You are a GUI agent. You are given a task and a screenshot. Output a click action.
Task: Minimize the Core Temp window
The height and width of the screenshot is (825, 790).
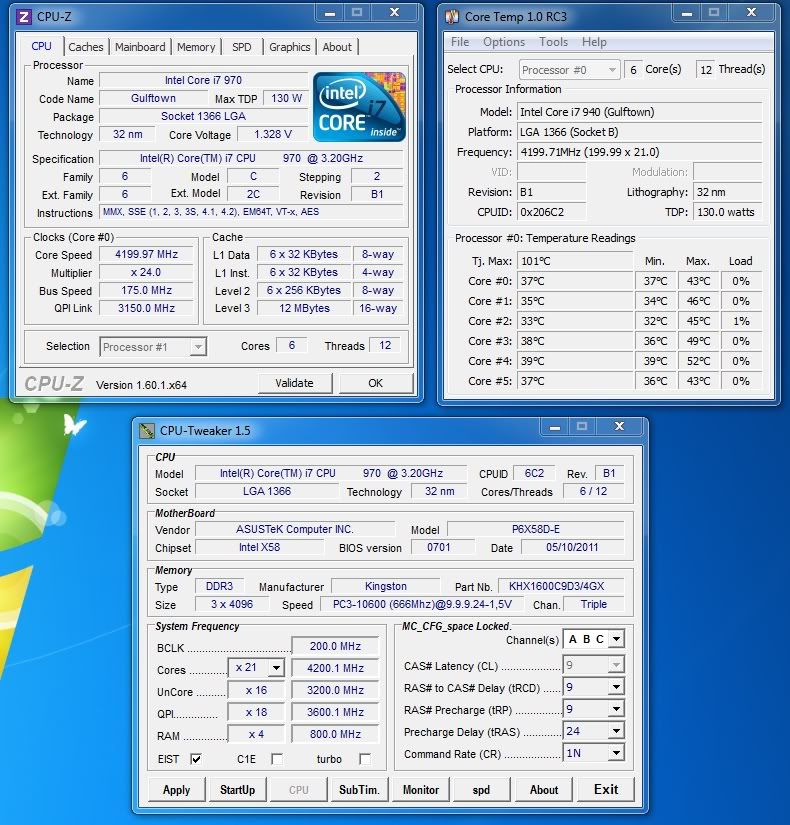(x=687, y=13)
